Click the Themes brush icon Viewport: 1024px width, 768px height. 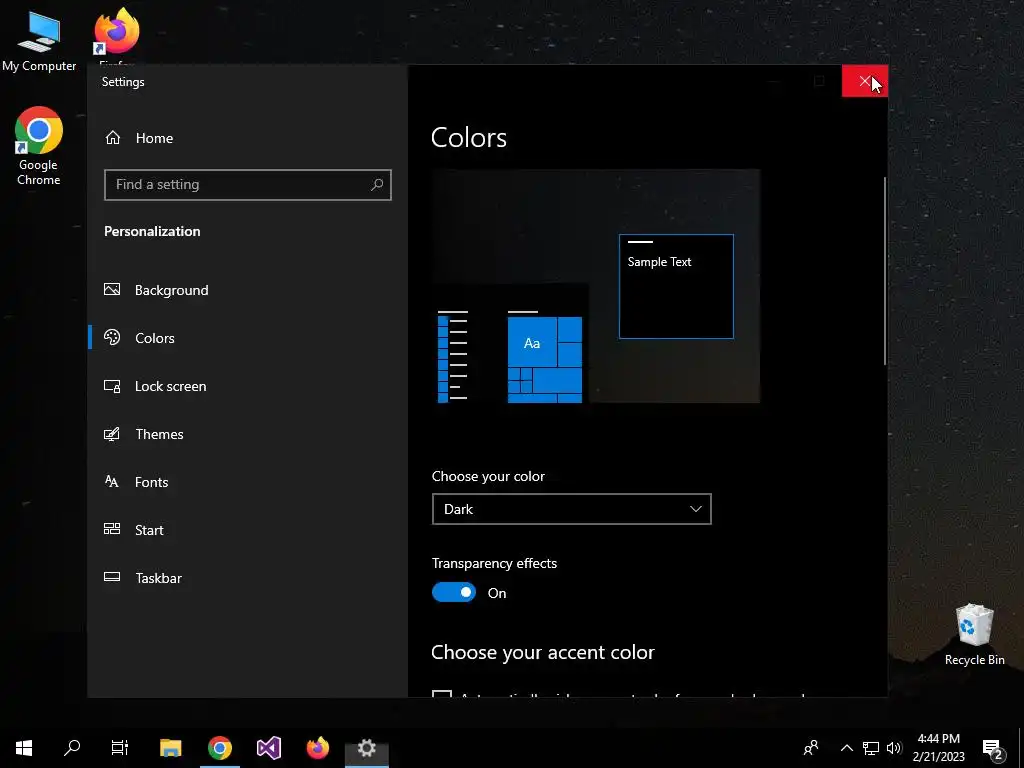tap(112, 434)
